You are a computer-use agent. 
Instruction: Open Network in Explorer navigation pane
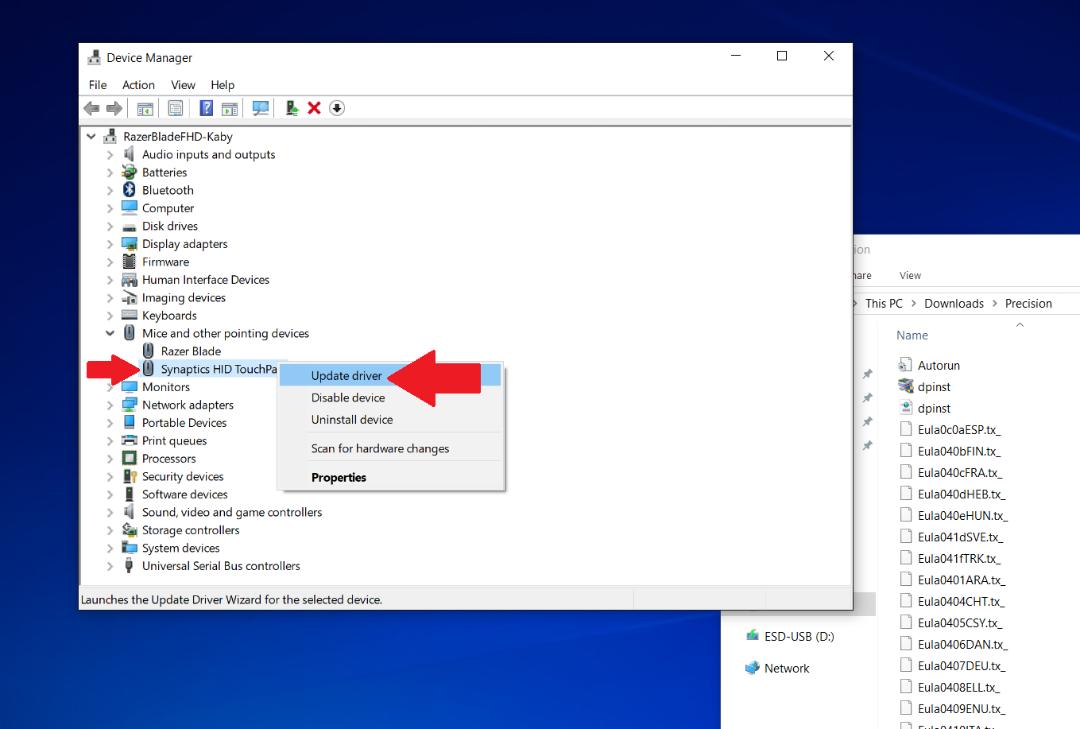point(787,668)
